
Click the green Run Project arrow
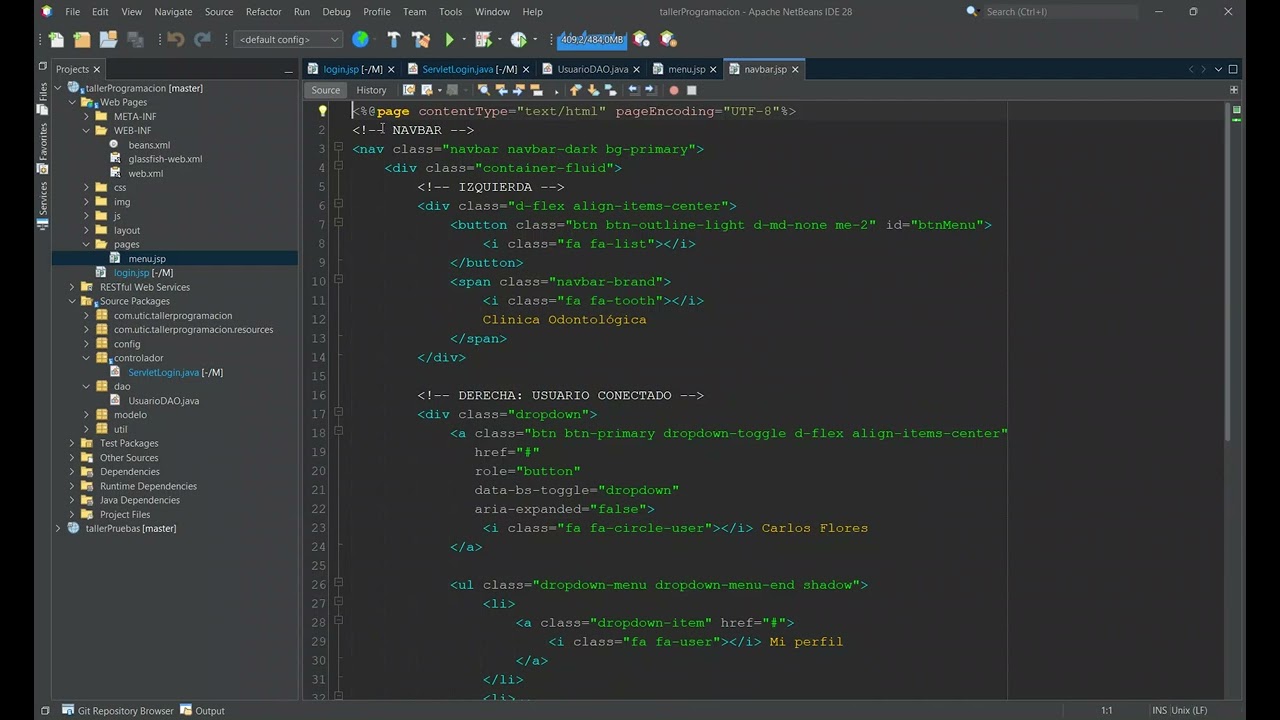tap(450, 40)
